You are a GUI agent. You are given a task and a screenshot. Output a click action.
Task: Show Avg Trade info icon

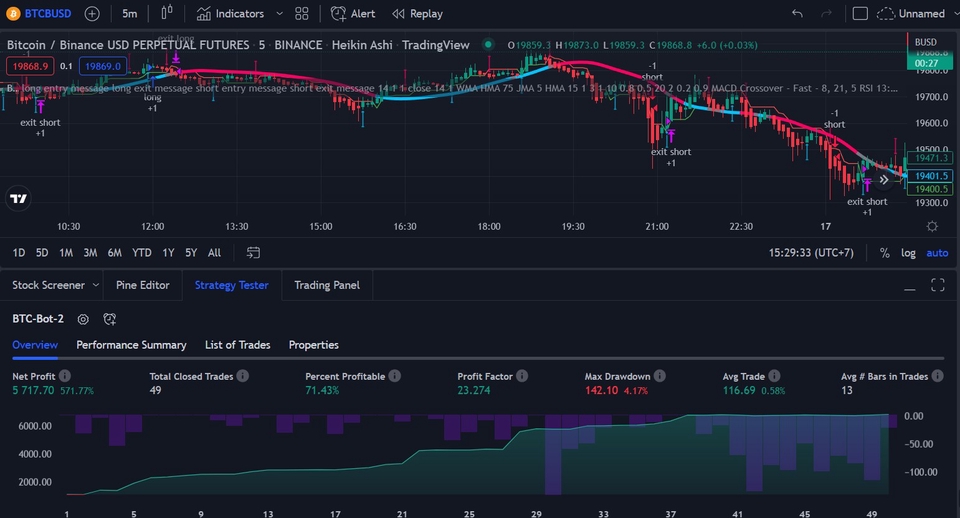pyautogui.click(x=774, y=376)
